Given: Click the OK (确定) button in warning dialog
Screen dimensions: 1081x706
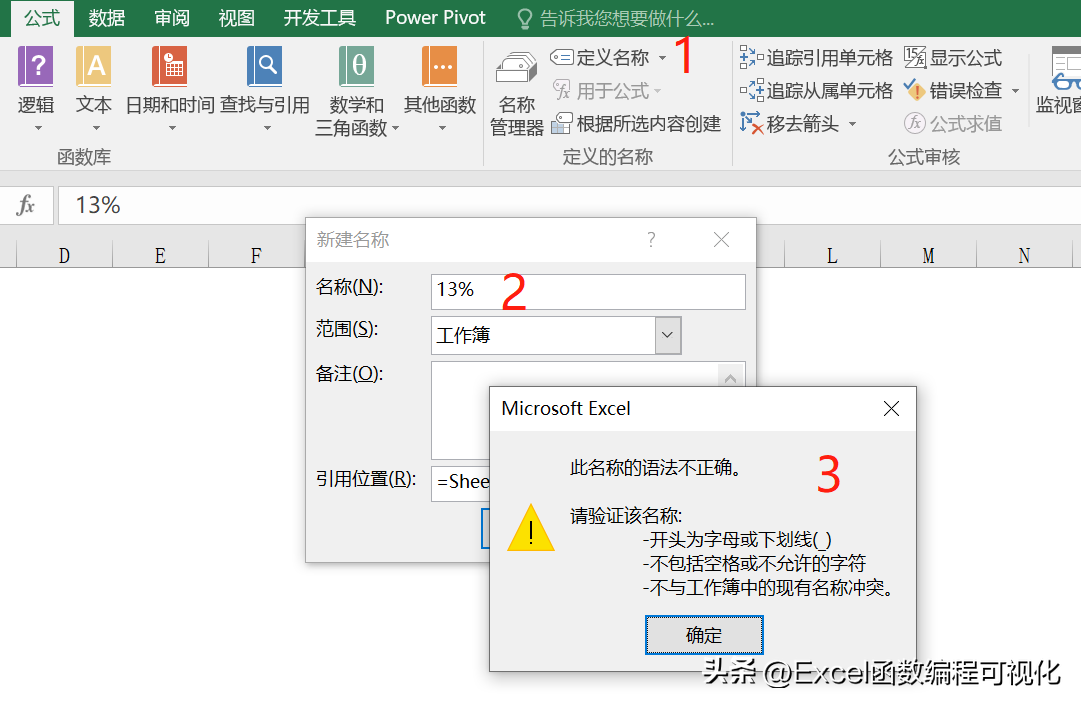Looking at the screenshot, I should 704,635.
